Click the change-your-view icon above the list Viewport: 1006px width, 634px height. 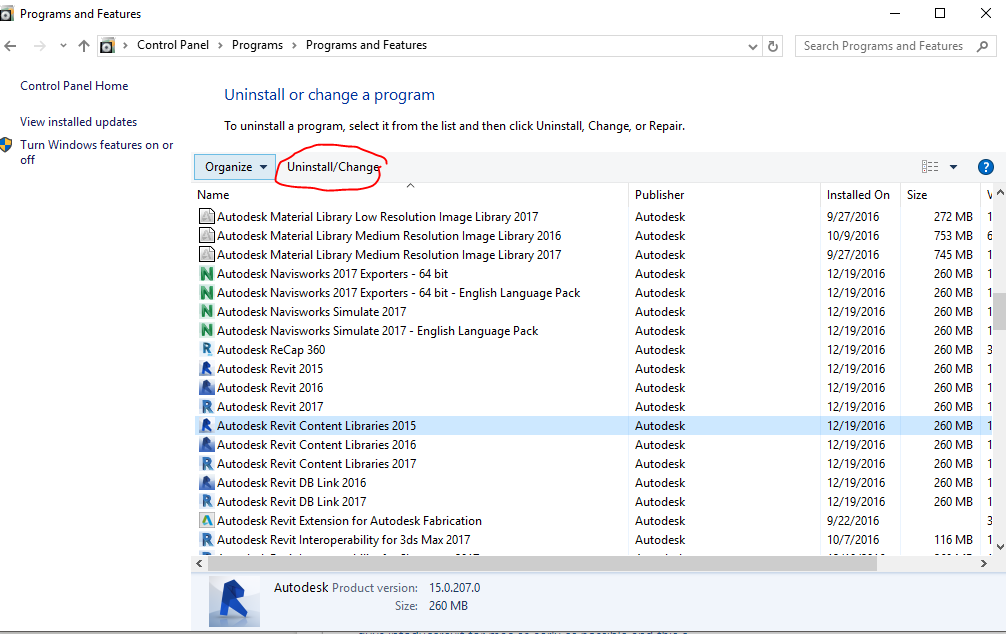(929, 166)
